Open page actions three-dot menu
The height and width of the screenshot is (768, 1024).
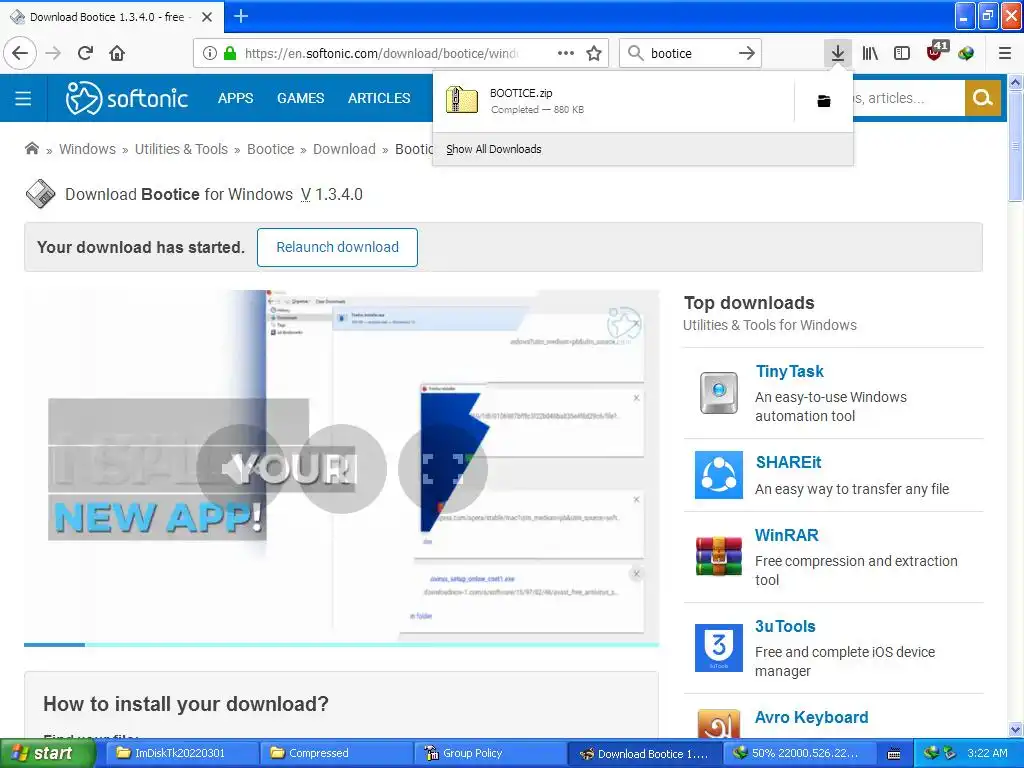pos(566,53)
